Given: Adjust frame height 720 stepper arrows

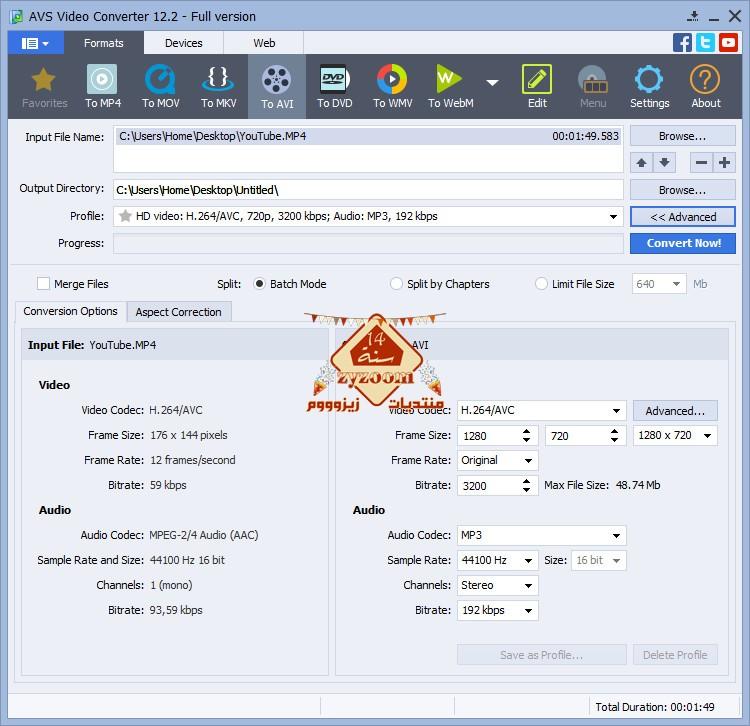Looking at the screenshot, I should point(614,436).
